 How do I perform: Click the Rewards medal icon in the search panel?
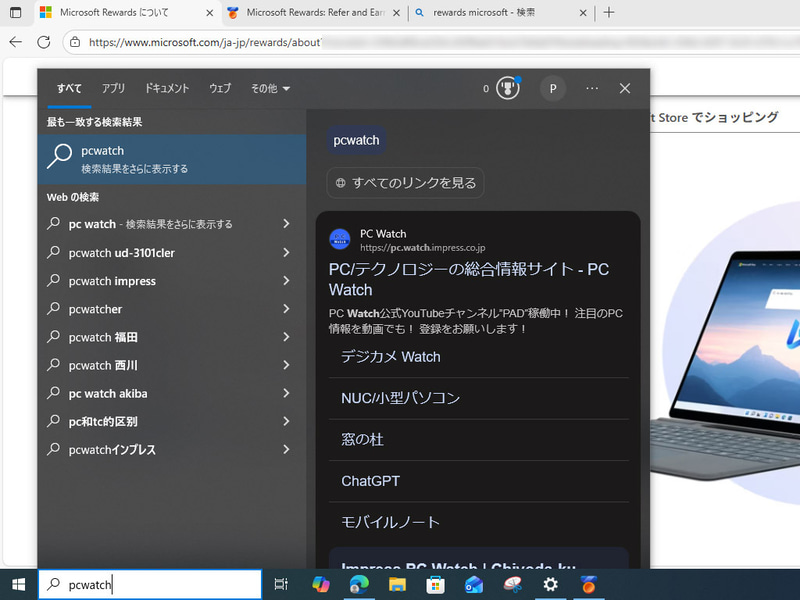pos(508,88)
